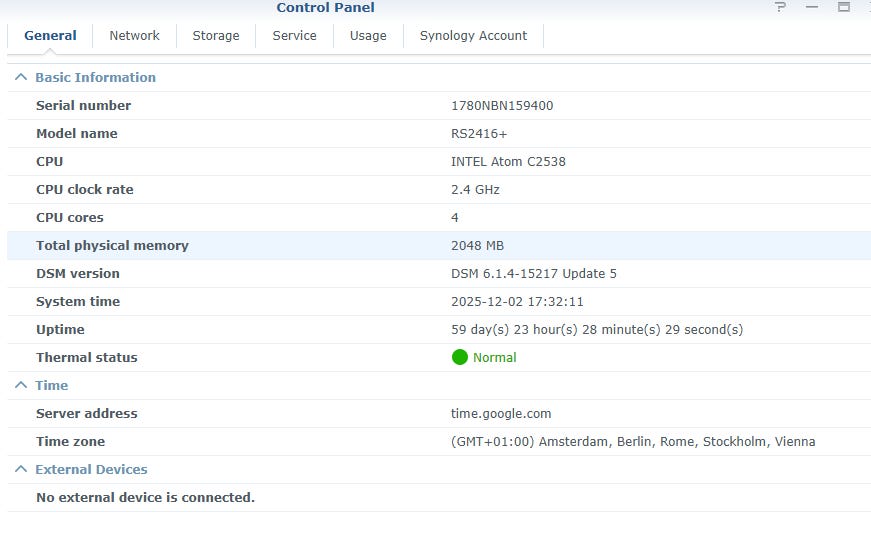Select the Time zone value row
Viewport: 871px width, 539px height.
pos(632,441)
